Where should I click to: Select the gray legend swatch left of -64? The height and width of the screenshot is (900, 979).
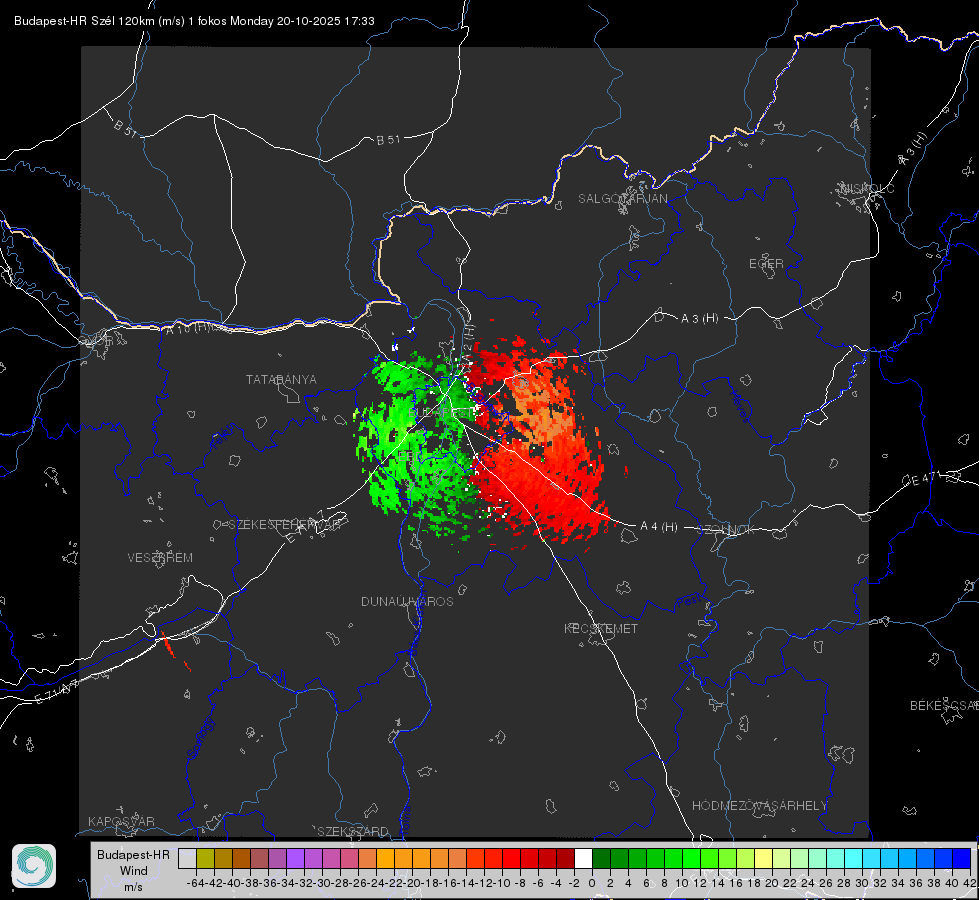[187, 859]
